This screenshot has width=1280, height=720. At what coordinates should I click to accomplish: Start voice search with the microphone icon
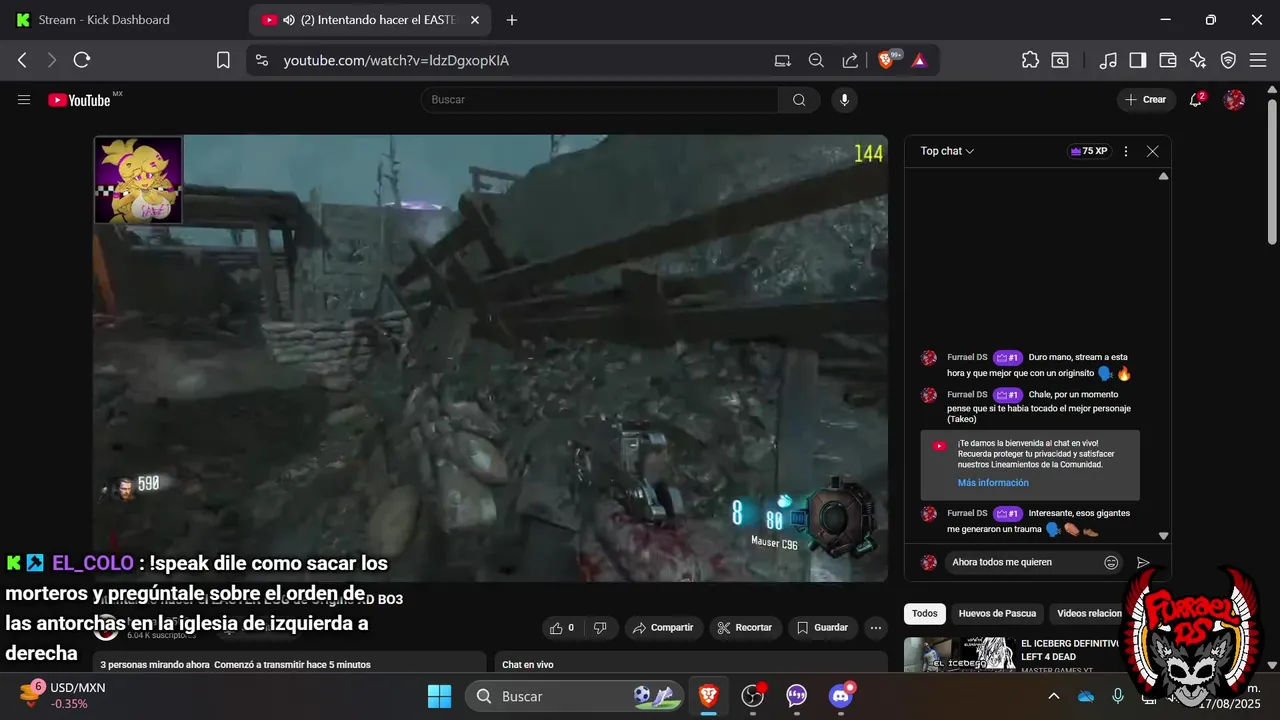click(x=844, y=99)
